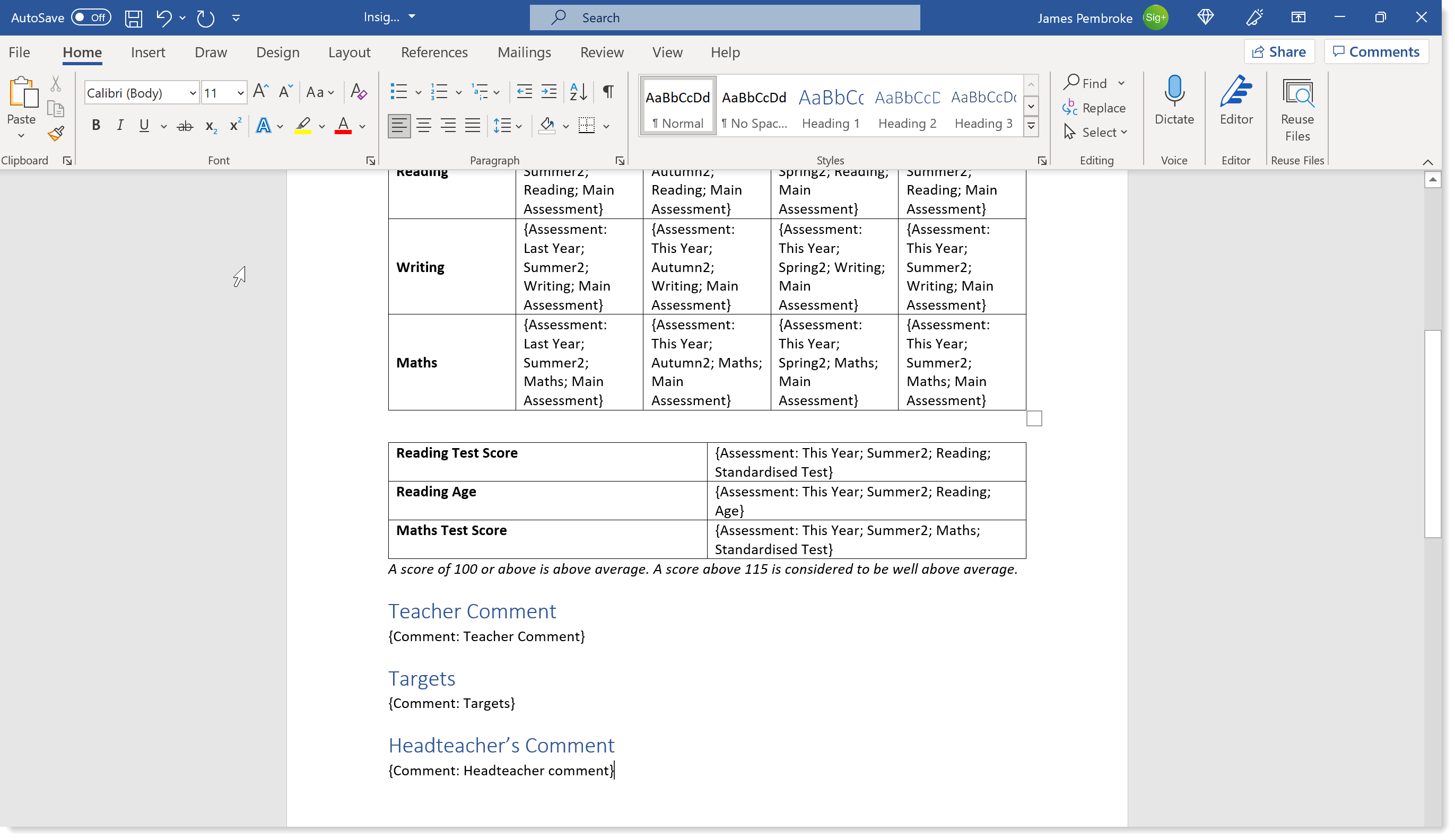
Task: Center align the text
Action: pos(423,126)
